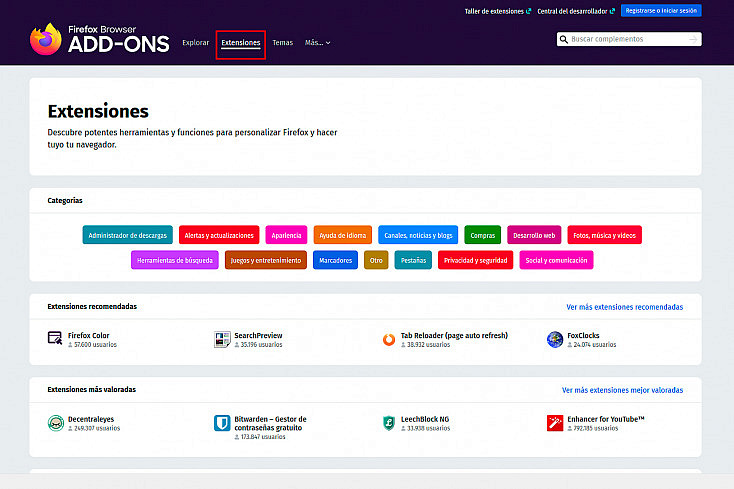
Task: Open Tab Reloader (page auto refresh) title
Action: (x=454, y=336)
